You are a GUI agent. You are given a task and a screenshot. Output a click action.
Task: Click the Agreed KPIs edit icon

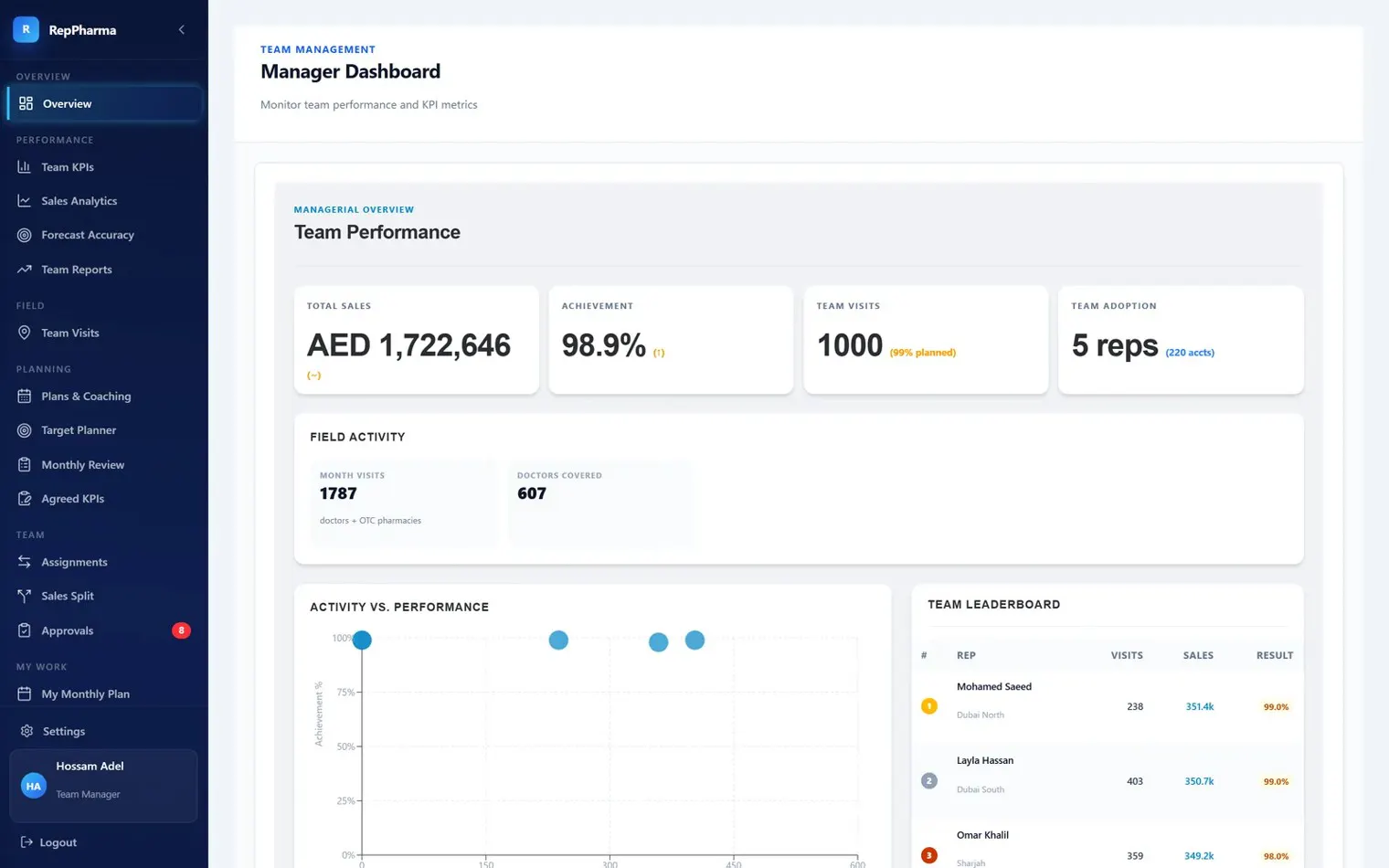tap(25, 499)
